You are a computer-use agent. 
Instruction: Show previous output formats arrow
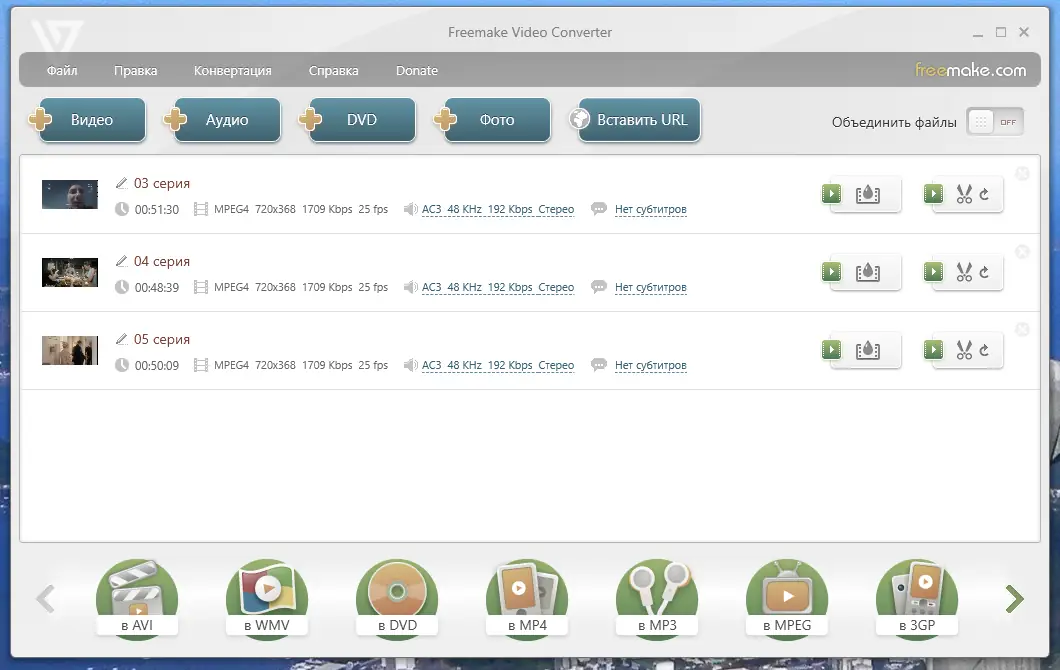(45, 599)
